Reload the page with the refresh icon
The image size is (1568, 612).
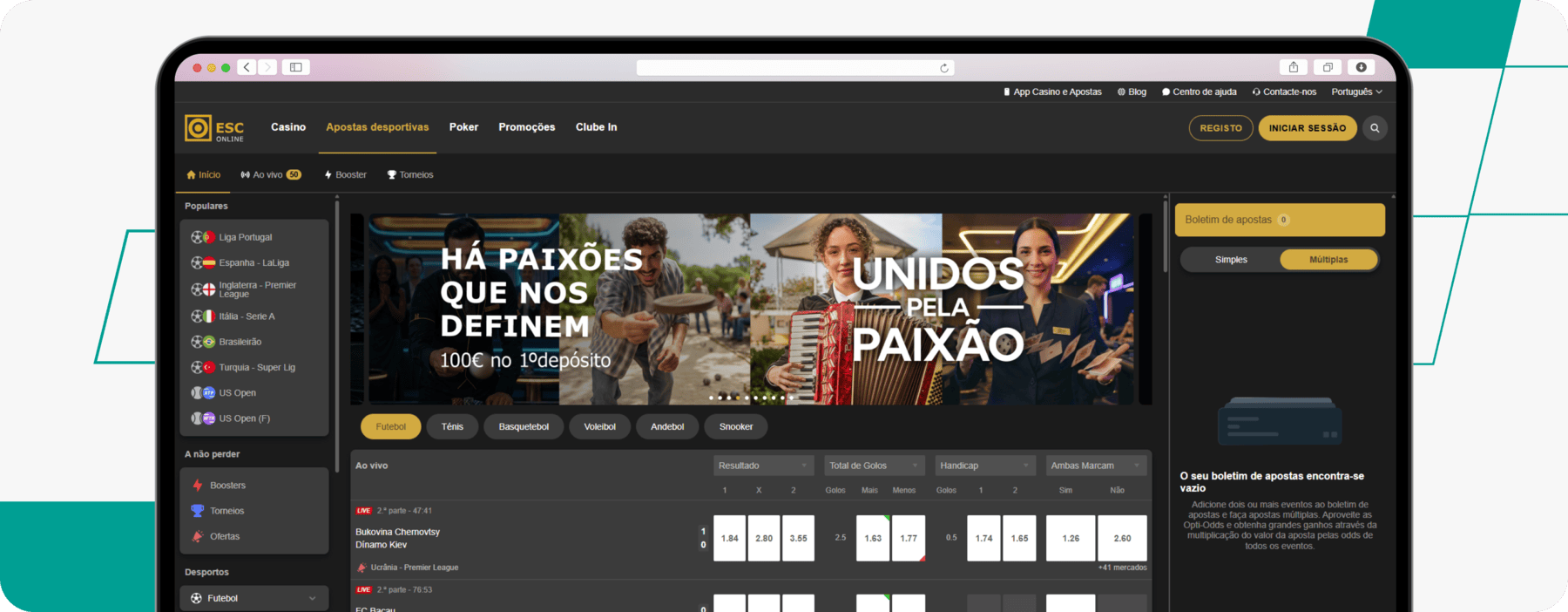944,68
